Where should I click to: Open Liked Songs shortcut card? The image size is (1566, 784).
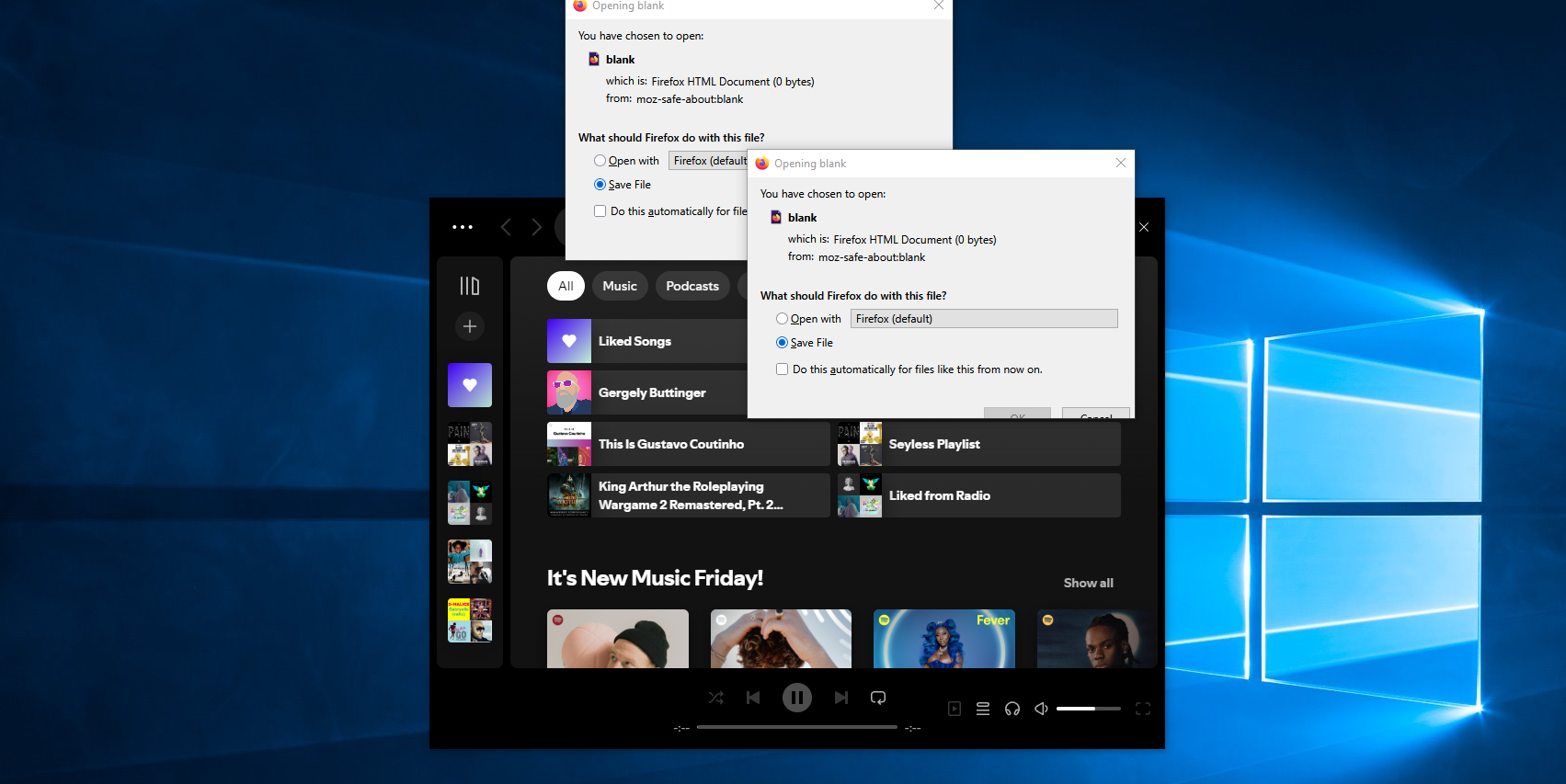click(x=647, y=341)
